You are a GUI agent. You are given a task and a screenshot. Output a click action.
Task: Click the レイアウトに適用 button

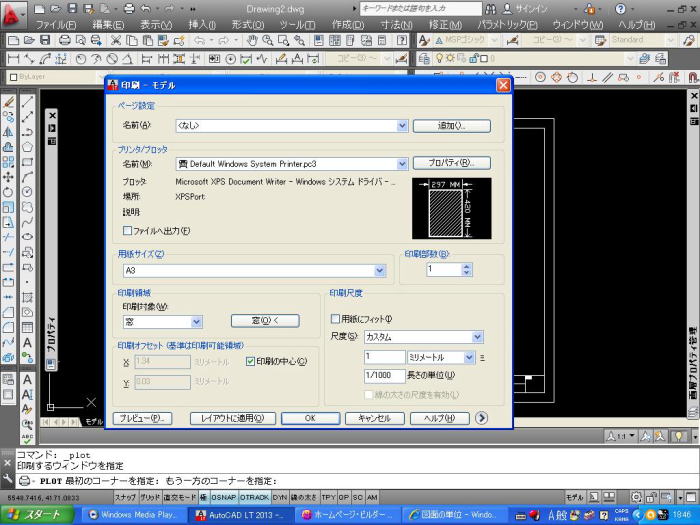[233, 418]
